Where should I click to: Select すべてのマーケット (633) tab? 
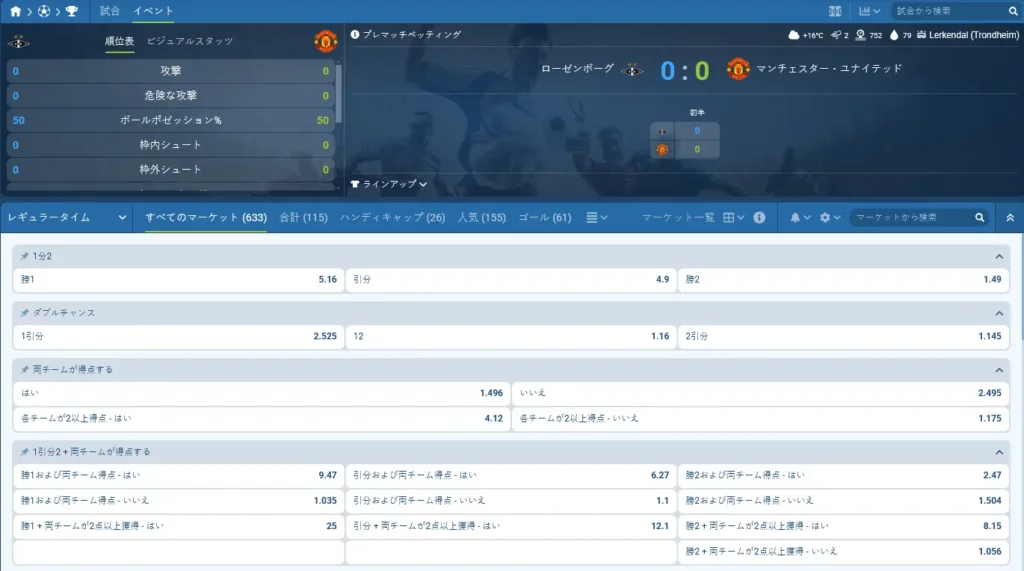point(206,218)
